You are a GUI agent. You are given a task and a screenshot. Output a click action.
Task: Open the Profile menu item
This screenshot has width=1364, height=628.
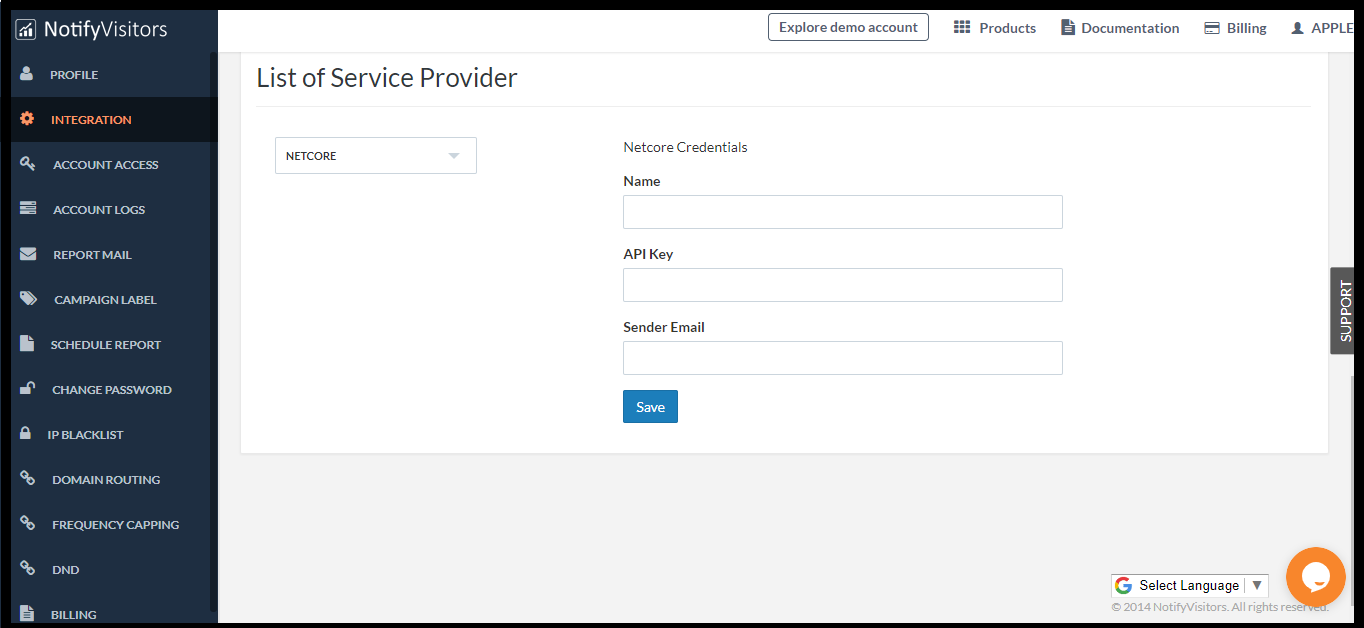[x=109, y=74]
